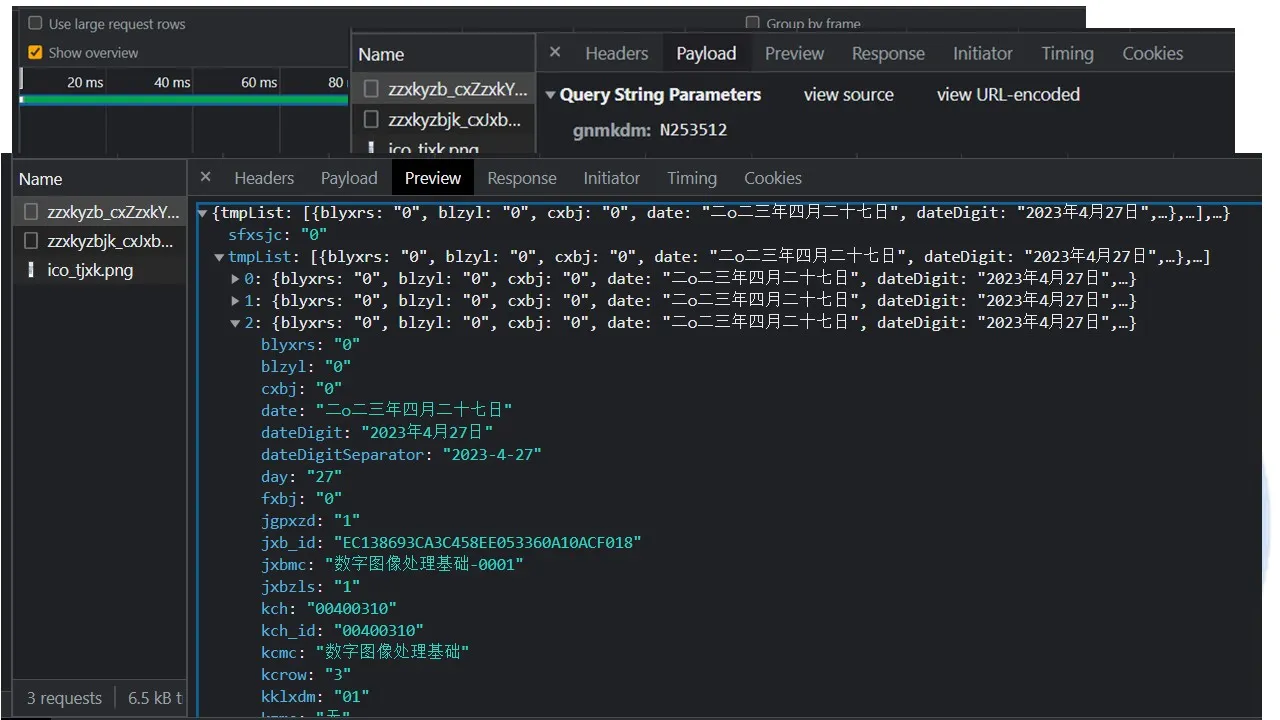The width and height of the screenshot is (1280, 720).
Task: Click the file icon beside lower zzxkyzb_cxZzxkY
Action: [31, 212]
